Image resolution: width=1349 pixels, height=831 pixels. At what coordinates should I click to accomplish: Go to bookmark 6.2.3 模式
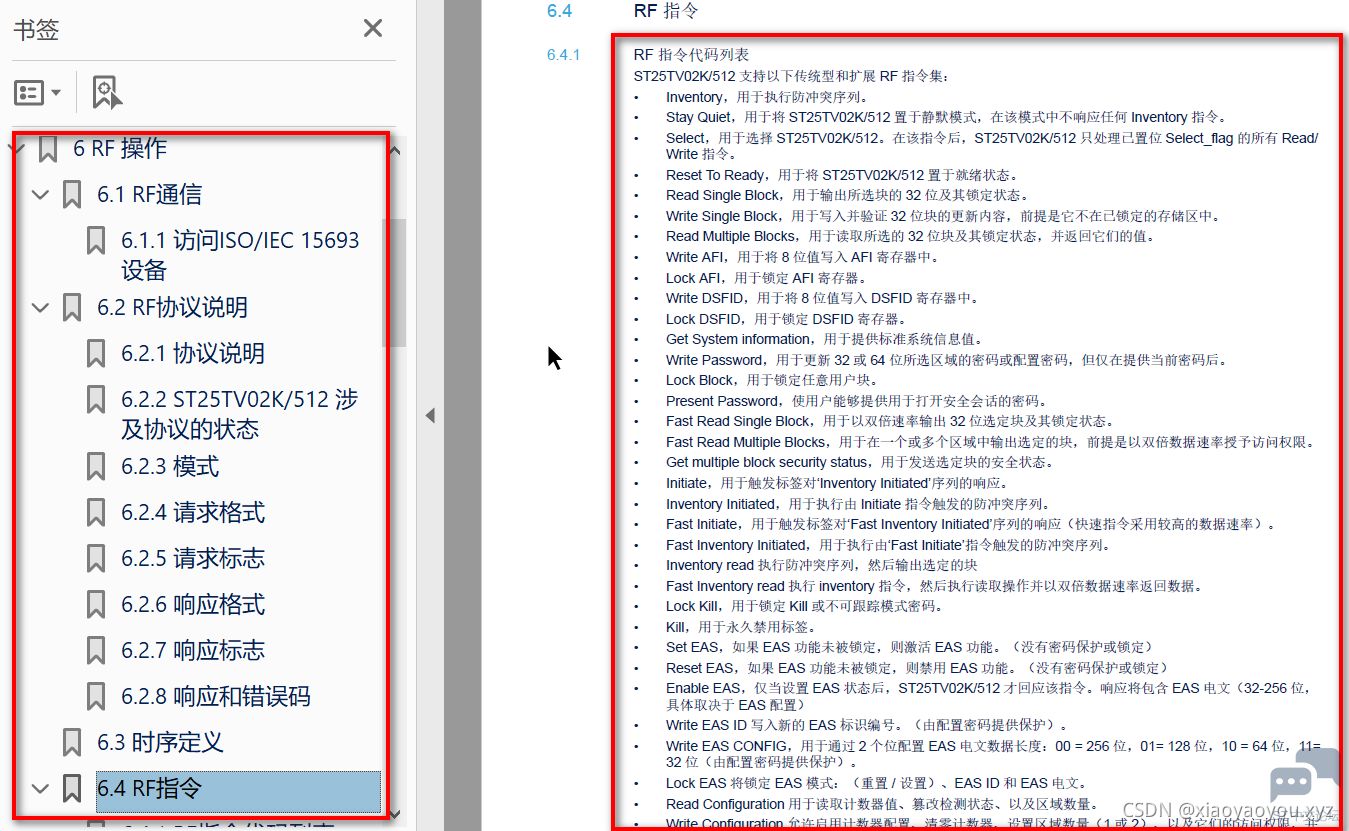coord(170,466)
